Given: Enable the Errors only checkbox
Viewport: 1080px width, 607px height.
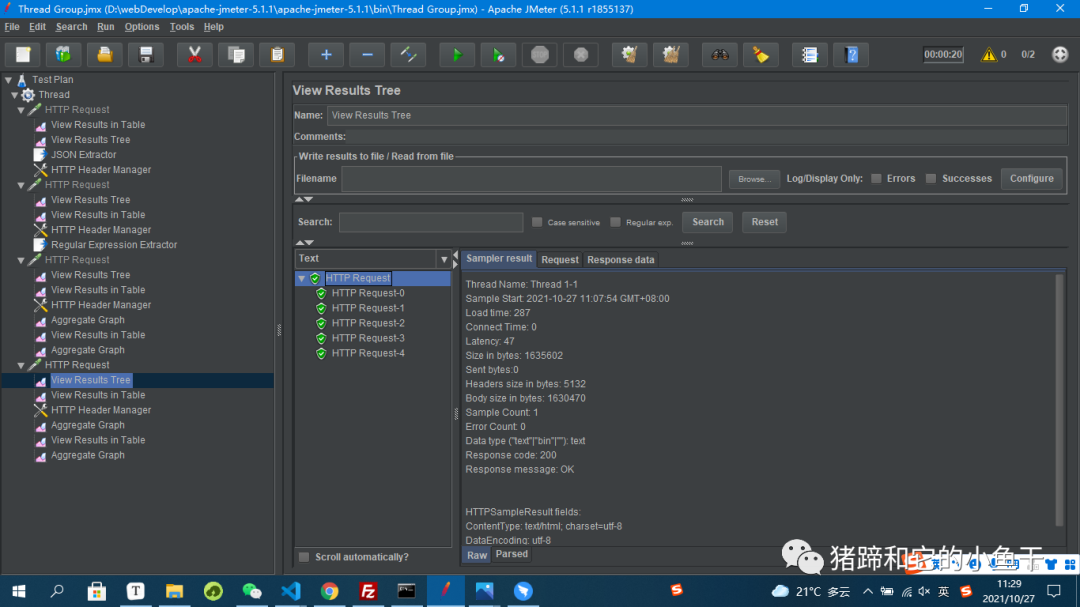Looking at the screenshot, I should (x=876, y=178).
